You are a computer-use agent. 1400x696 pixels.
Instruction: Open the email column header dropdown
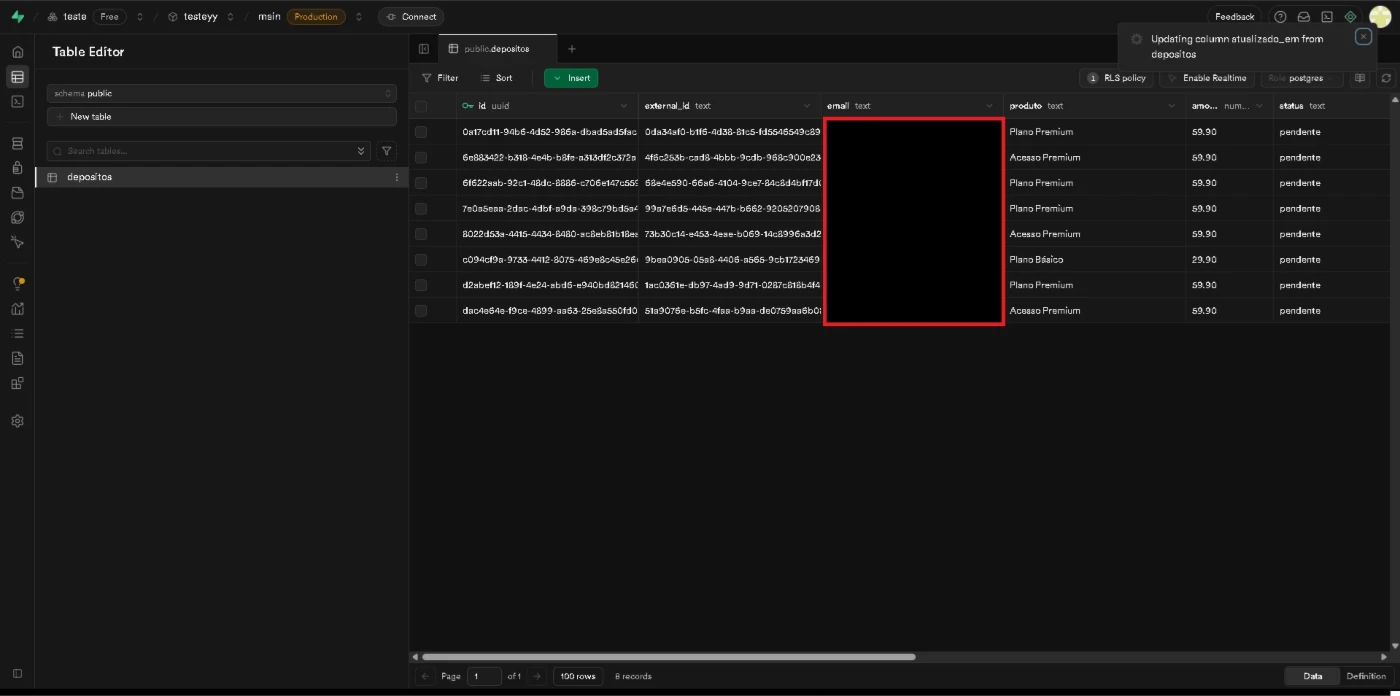pyautogui.click(x=989, y=106)
